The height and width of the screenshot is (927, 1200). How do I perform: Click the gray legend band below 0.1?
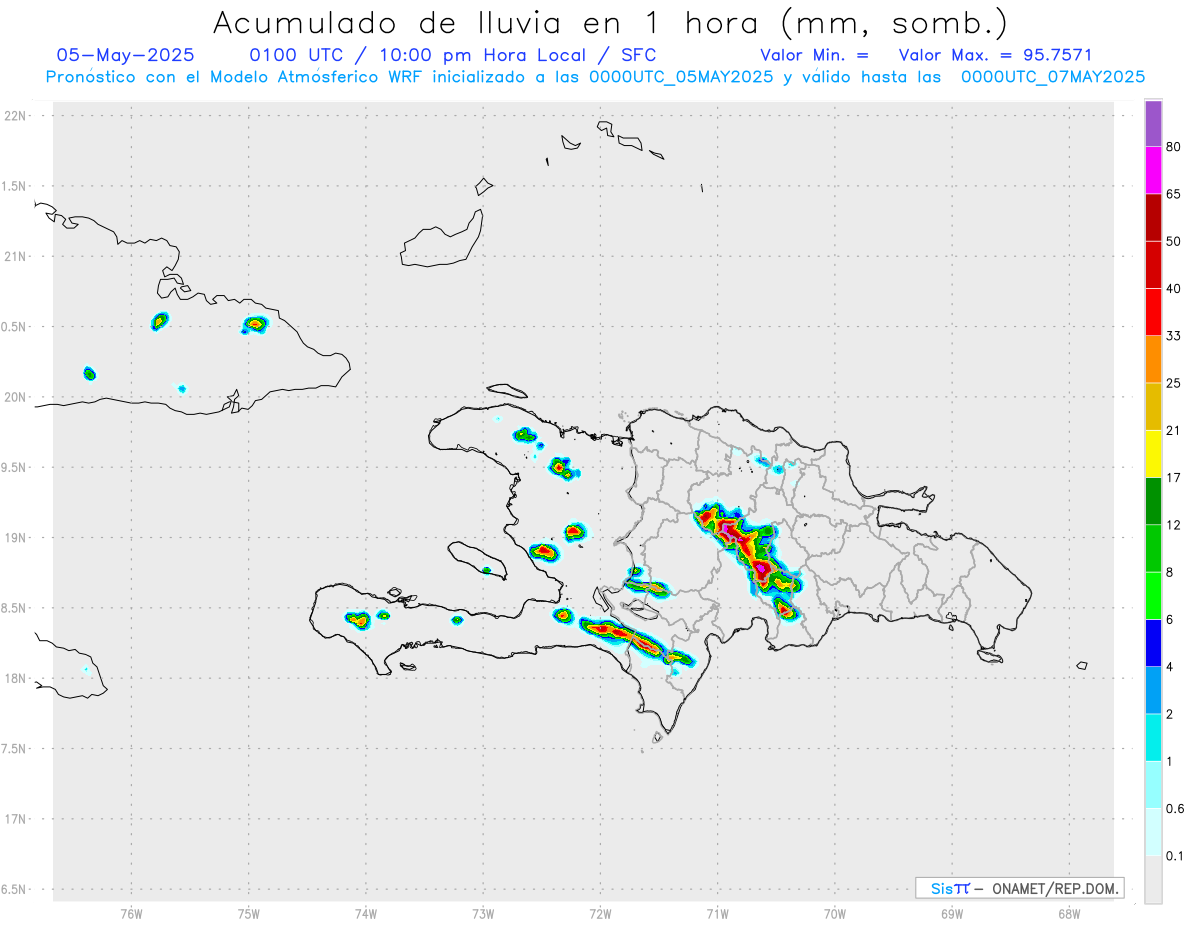1153,879
